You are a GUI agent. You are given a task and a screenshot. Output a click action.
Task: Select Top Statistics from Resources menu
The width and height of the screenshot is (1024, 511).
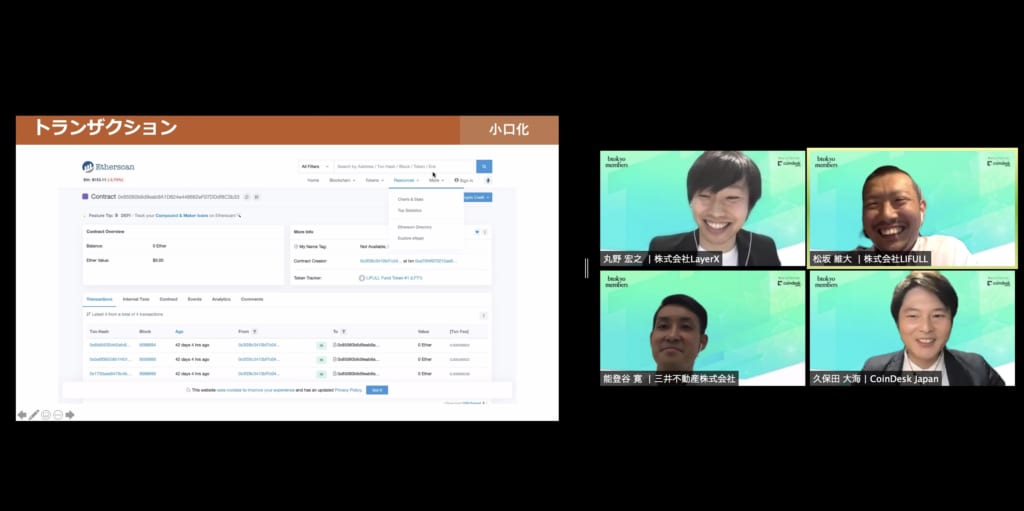409,210
